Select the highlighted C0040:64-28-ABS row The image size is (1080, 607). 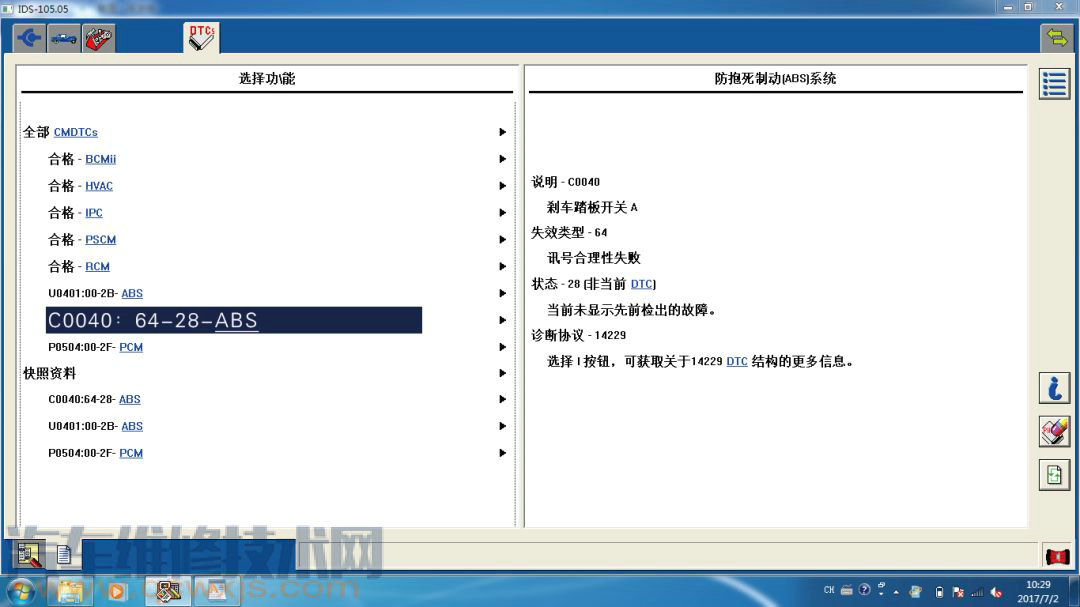(234, 320)
